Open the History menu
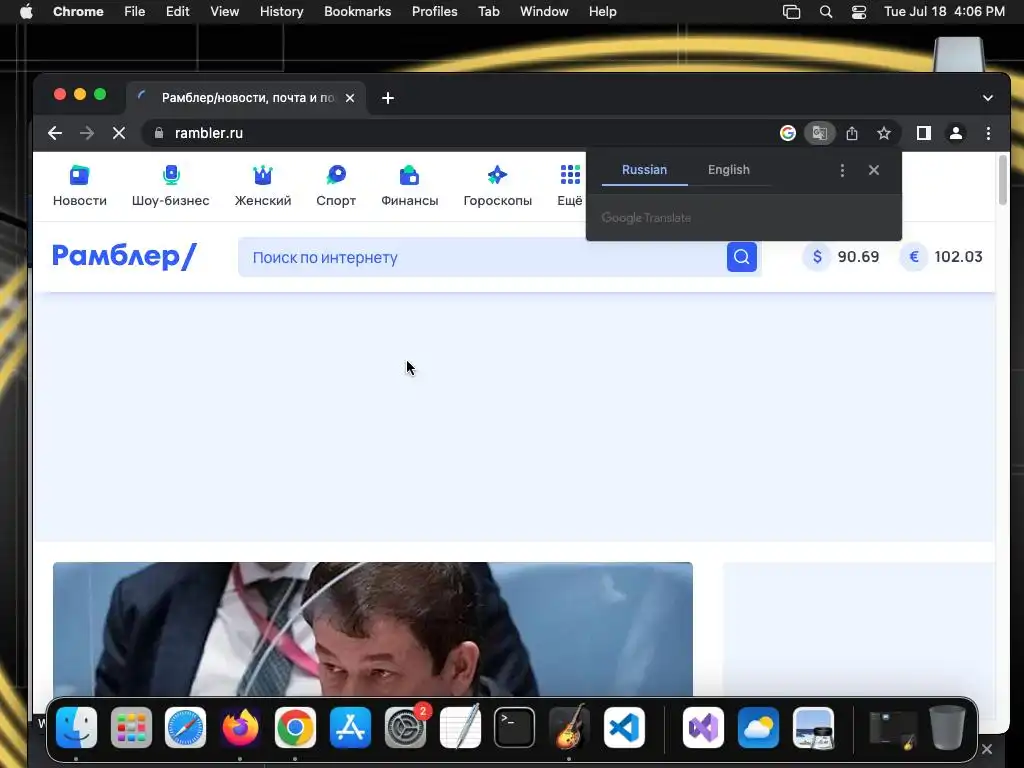This screenshot has height=768, width=1024. pyautogui.click(x=281, y=12)
